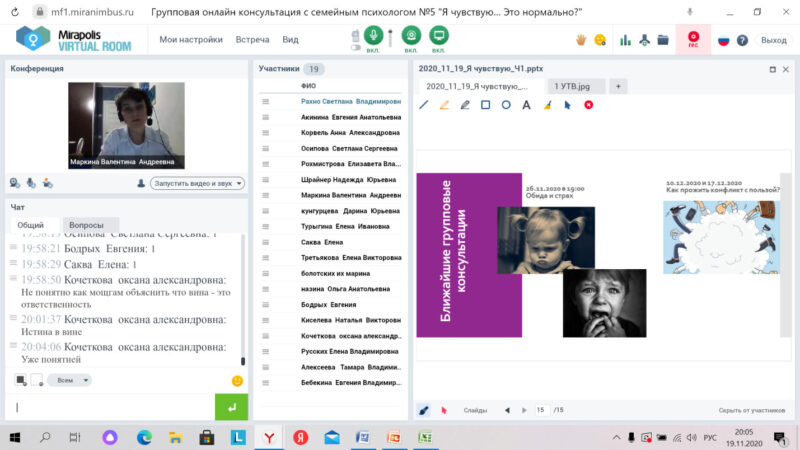Open row menu for Сакаа Елена participant
This screenshot has width=800, height=450.
[x=265, y=242]
